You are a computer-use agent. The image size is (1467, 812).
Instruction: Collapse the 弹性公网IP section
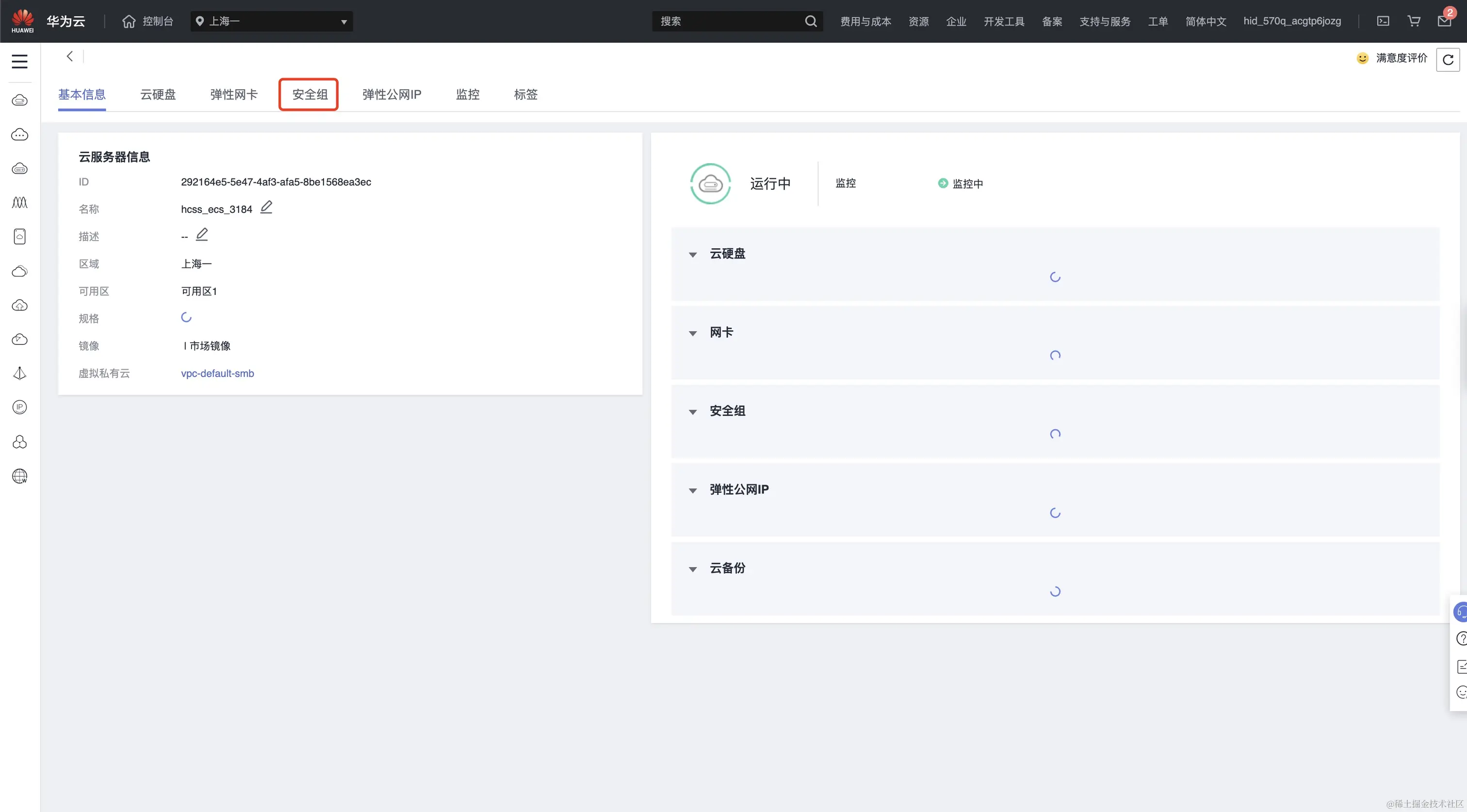pos(692,490)
